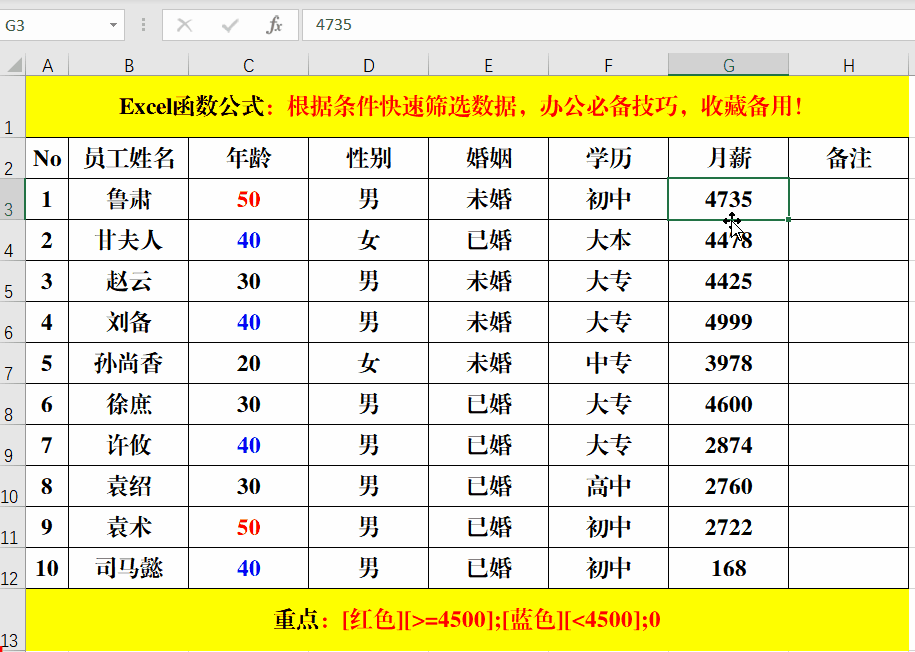Click the 婚姻 header cell

488,158
